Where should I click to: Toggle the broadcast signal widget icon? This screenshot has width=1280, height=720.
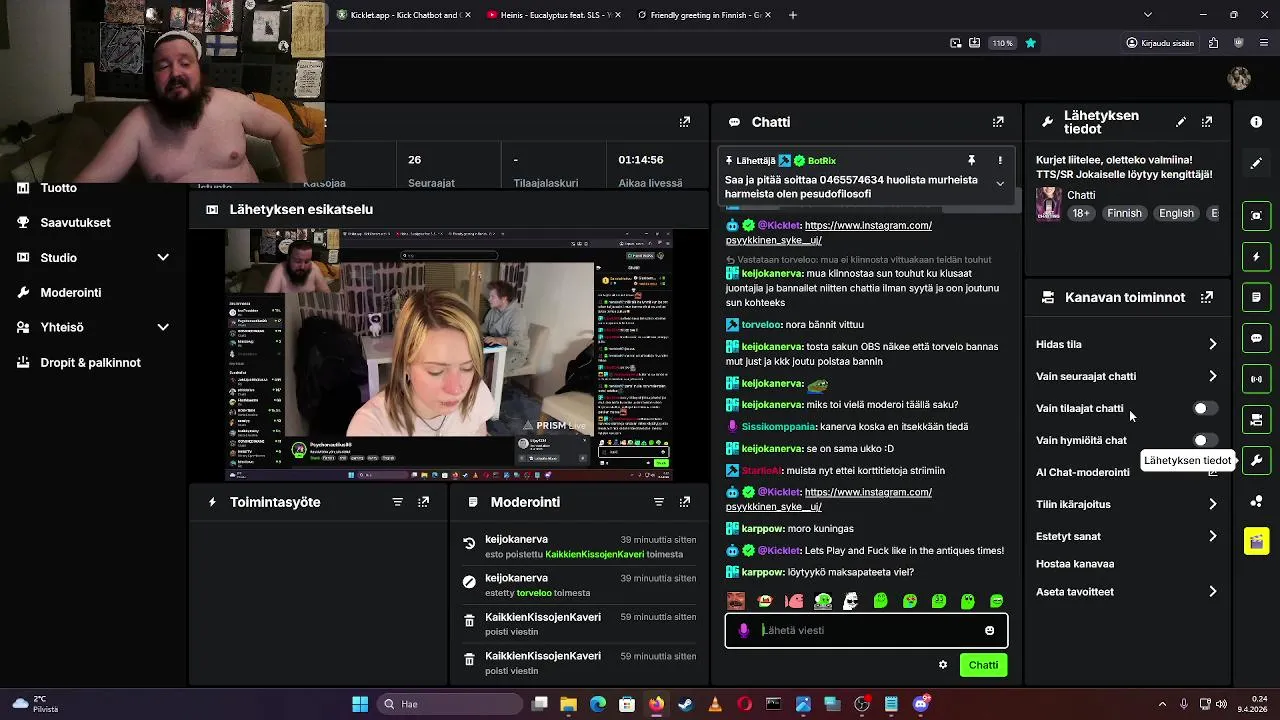click(1256, 379)
